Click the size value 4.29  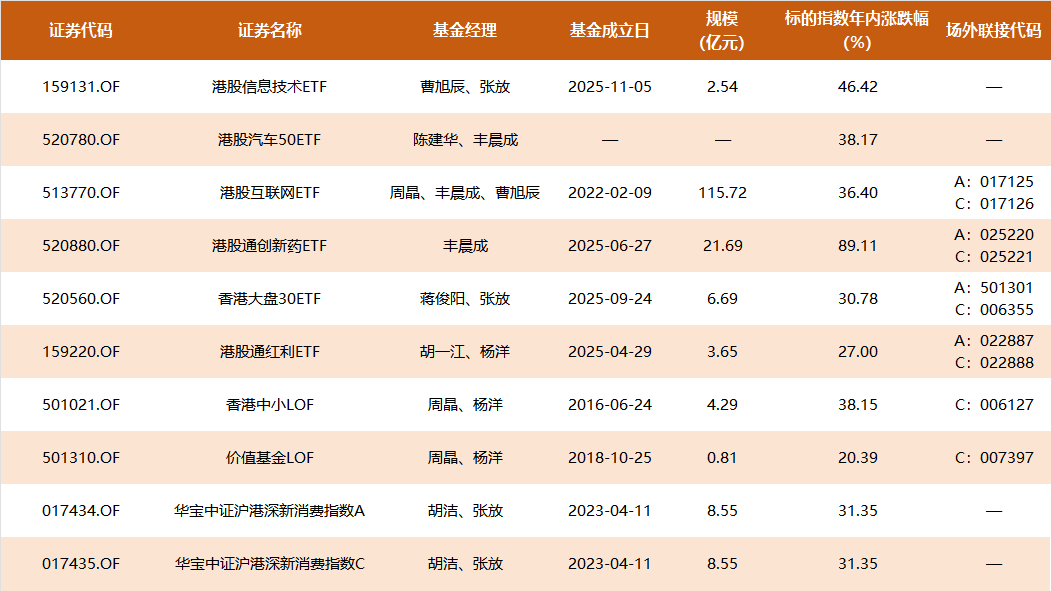pos(723,405)
